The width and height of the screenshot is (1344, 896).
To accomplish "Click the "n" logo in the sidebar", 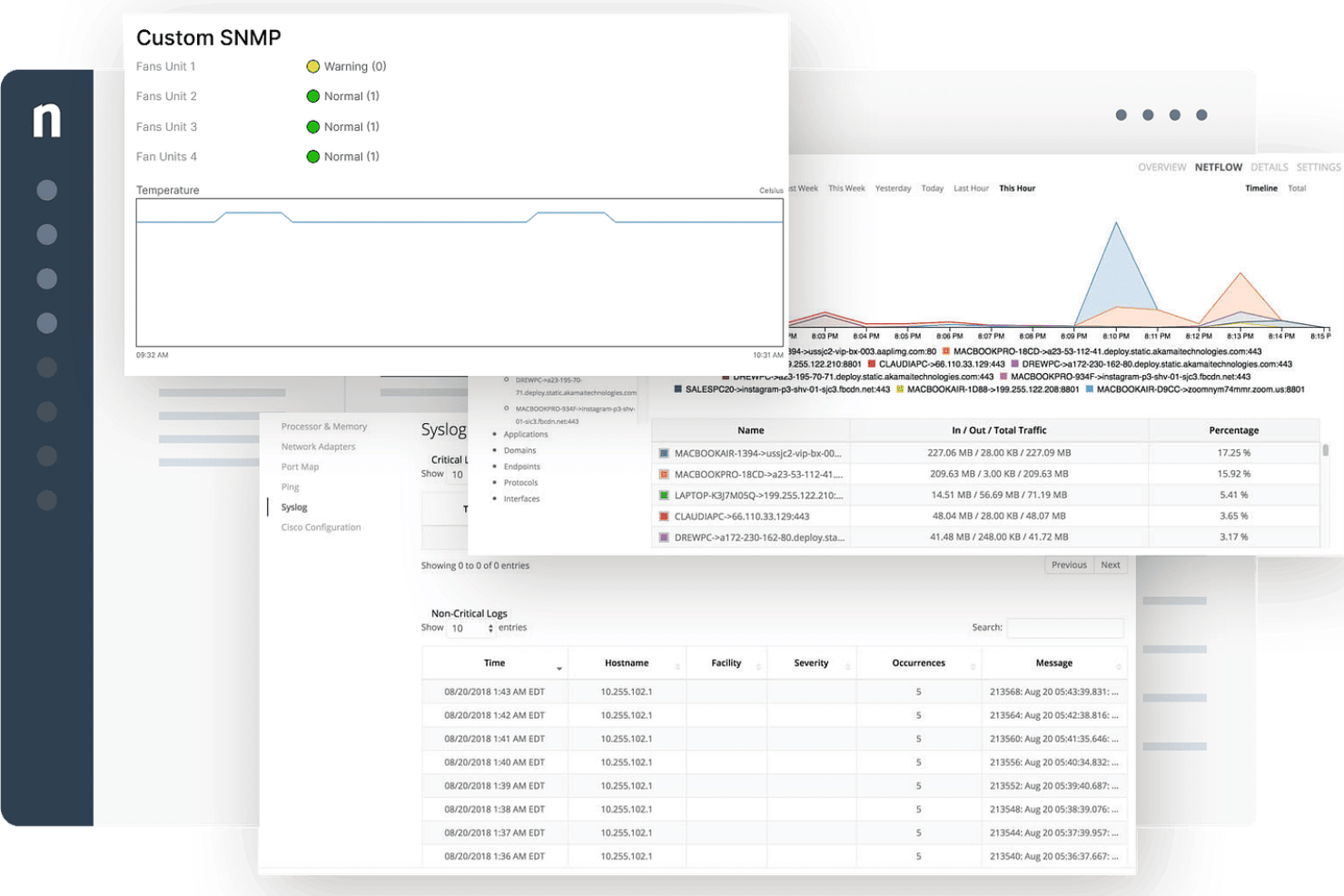I will click(x=47, y=120).
